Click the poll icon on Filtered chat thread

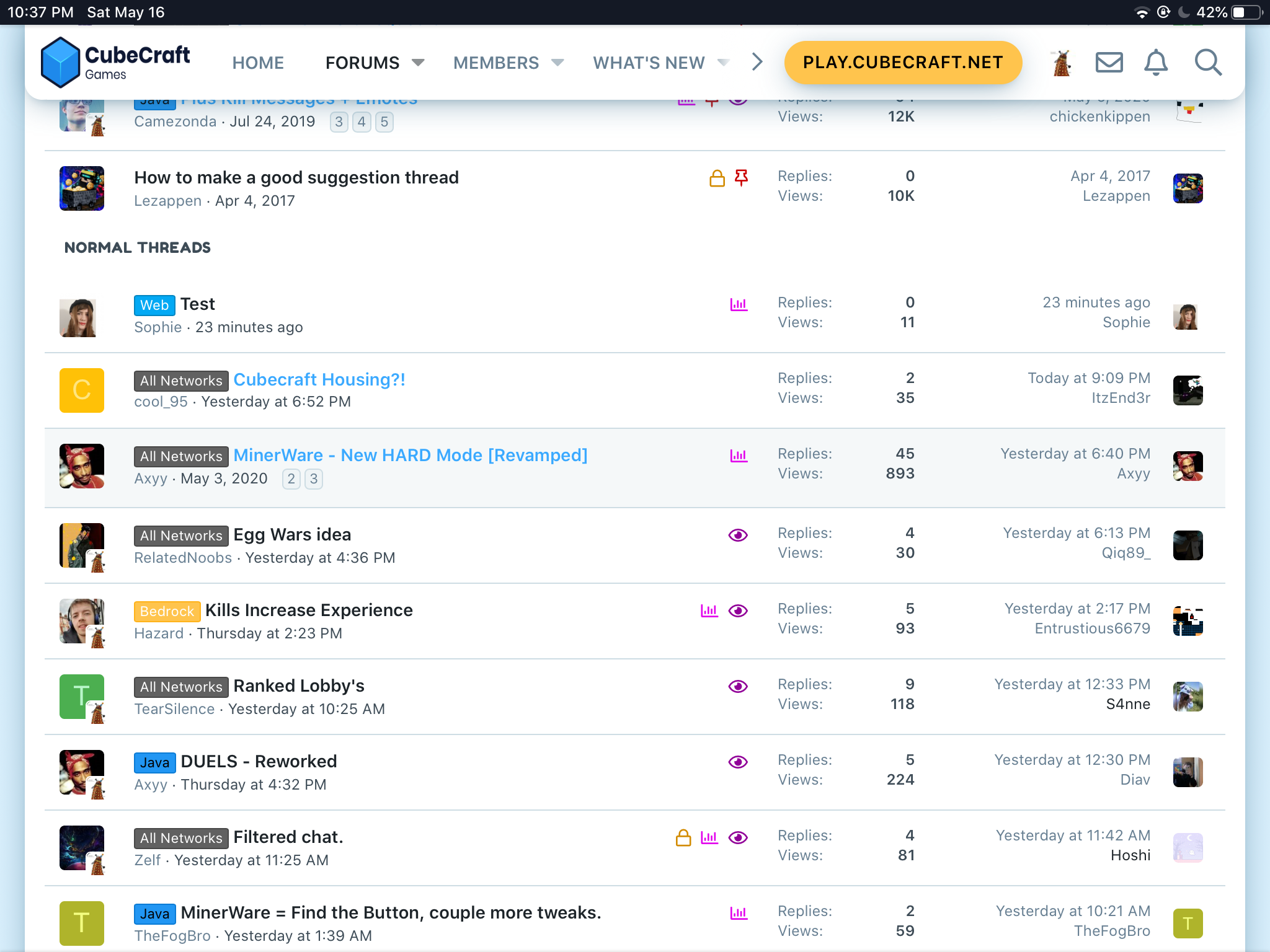(x=709, y=837)
